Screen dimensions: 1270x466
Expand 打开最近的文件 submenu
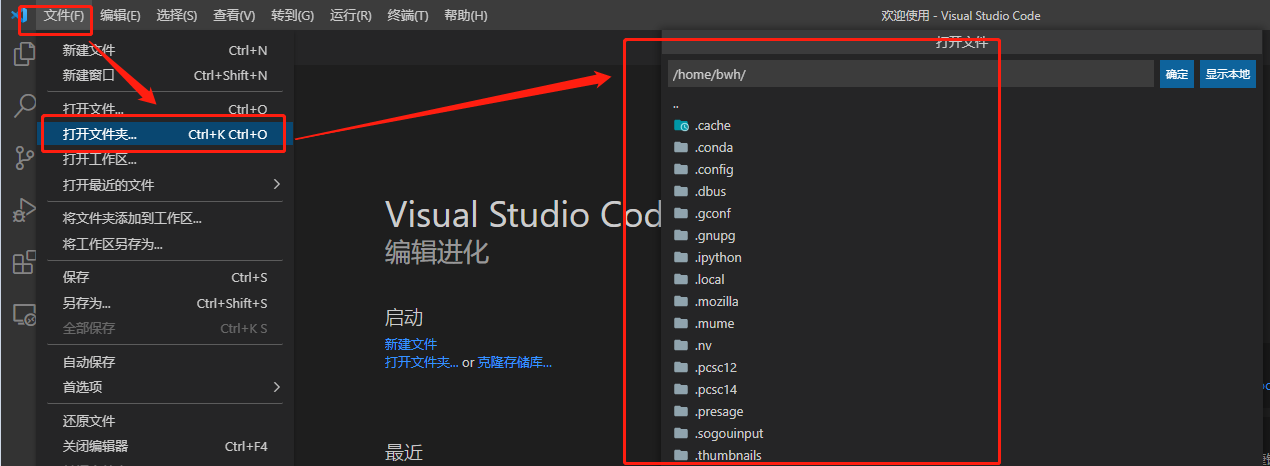point(164,185)
